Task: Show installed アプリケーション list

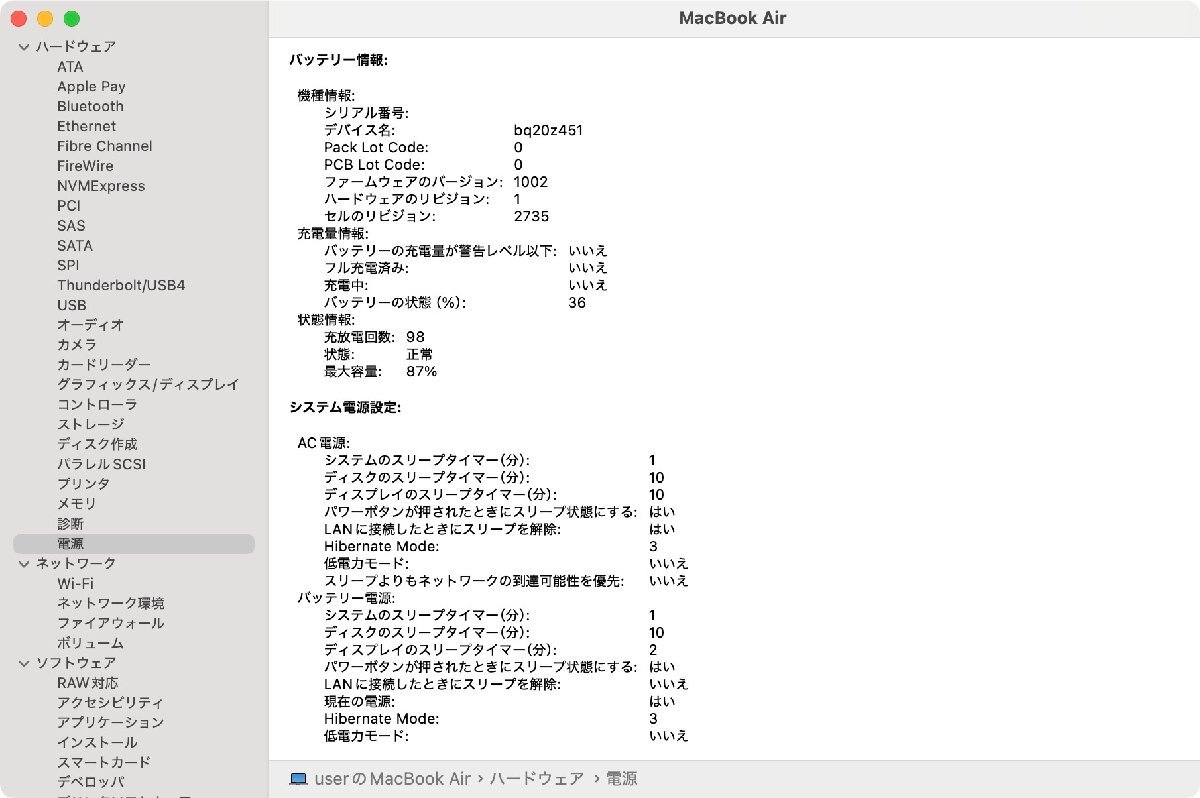Action: click(x=112, y=722)
